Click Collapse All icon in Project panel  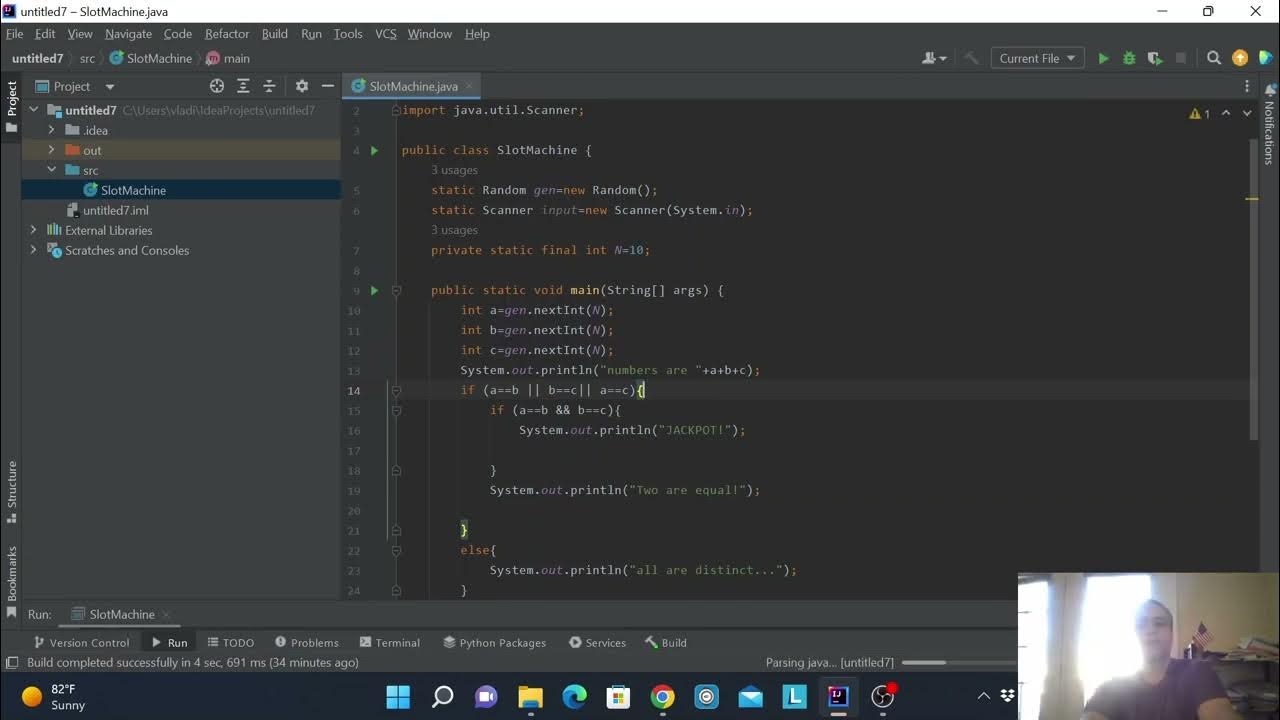click(269, 86)
